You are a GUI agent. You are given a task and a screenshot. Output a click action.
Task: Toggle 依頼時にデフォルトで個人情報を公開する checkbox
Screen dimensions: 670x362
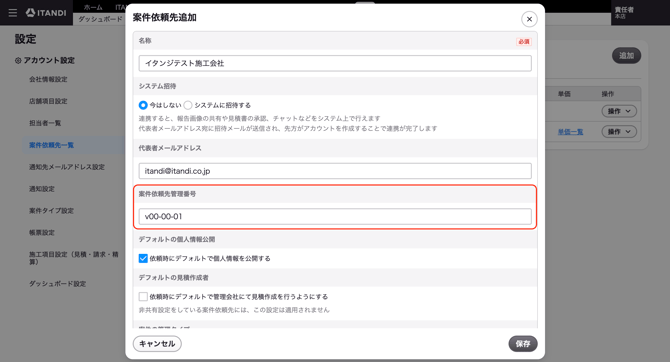click(x=143, y=259)
